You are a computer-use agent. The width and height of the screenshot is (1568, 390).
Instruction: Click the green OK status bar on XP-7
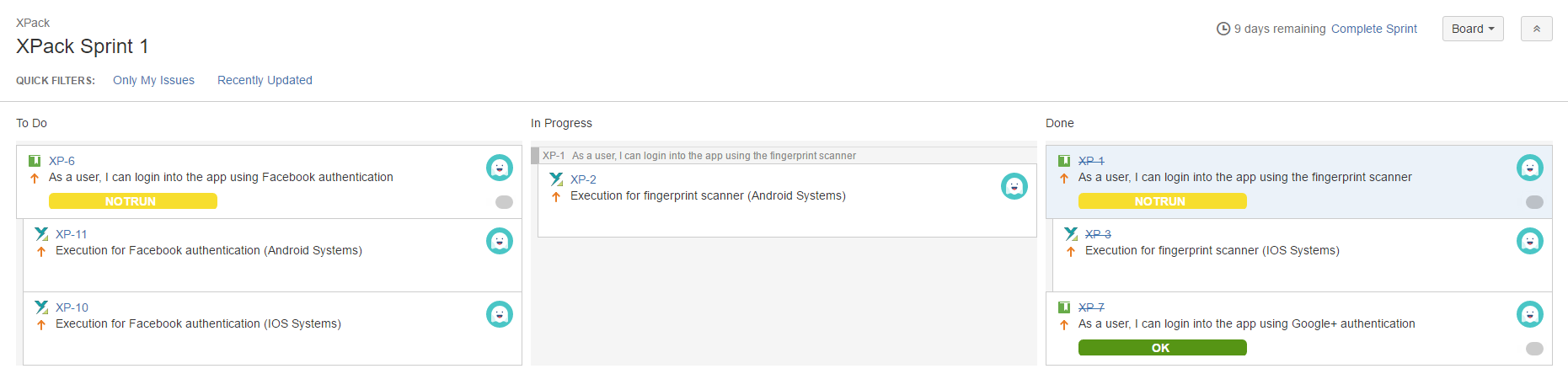(x=1163, y=348)
